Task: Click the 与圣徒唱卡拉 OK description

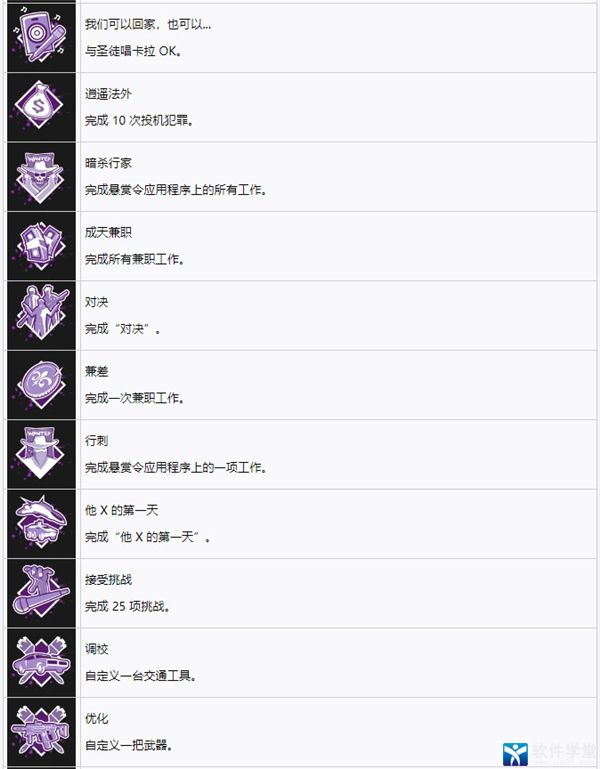Action: tap(133, 51)
